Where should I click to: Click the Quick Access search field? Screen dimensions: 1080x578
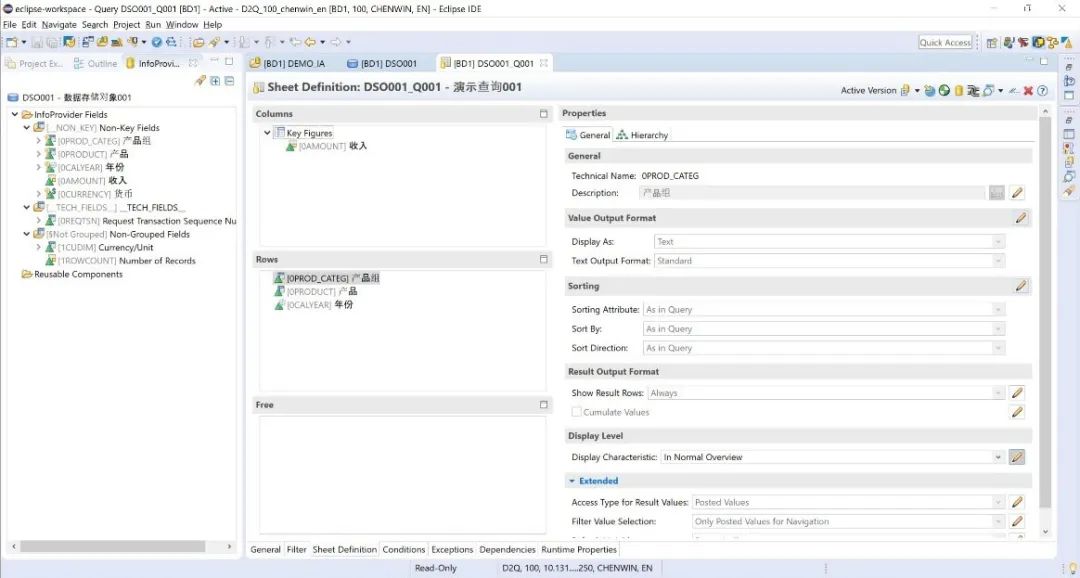click(945, 42)
